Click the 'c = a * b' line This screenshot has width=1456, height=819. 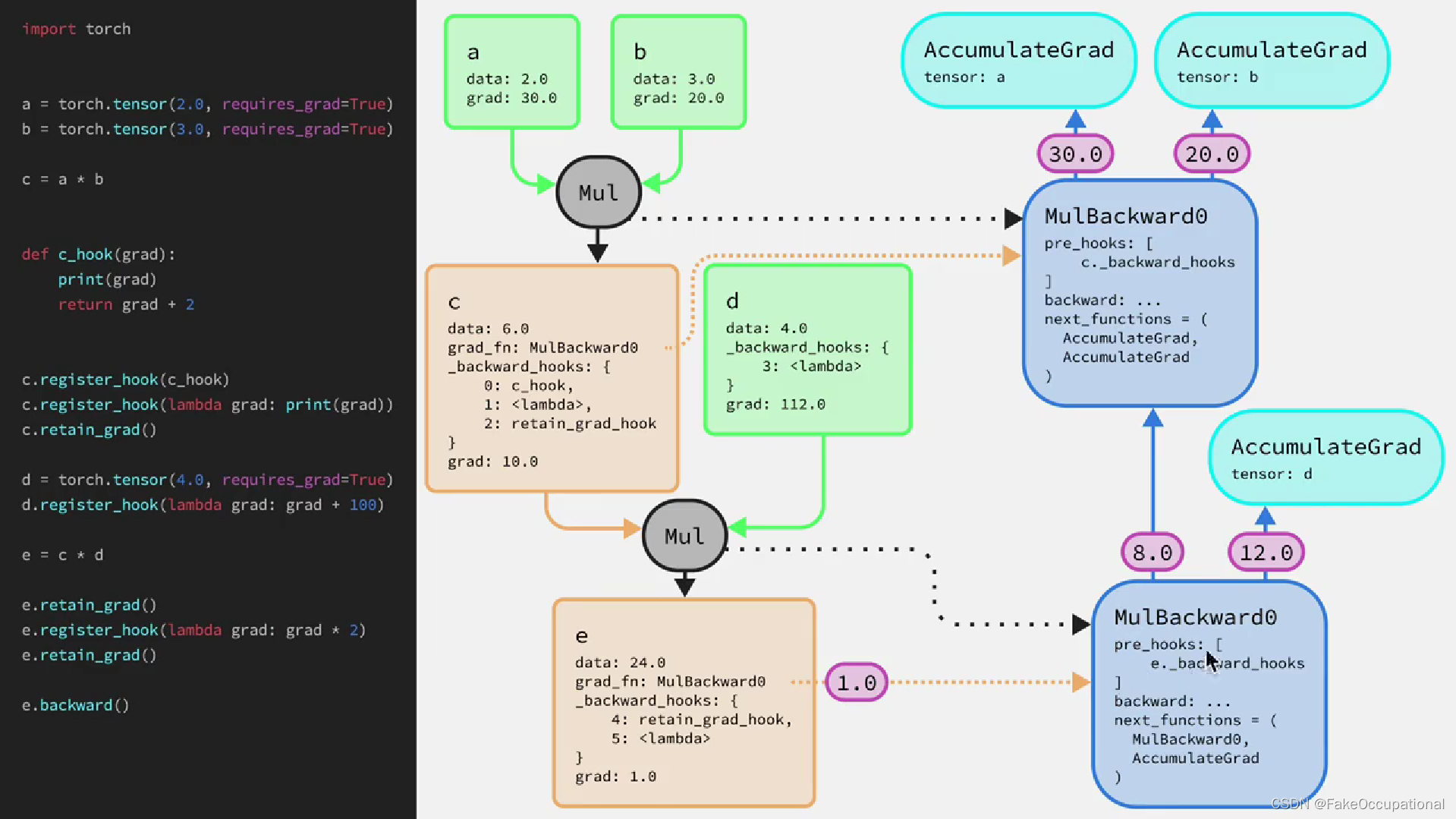click(x=62, y=179)
